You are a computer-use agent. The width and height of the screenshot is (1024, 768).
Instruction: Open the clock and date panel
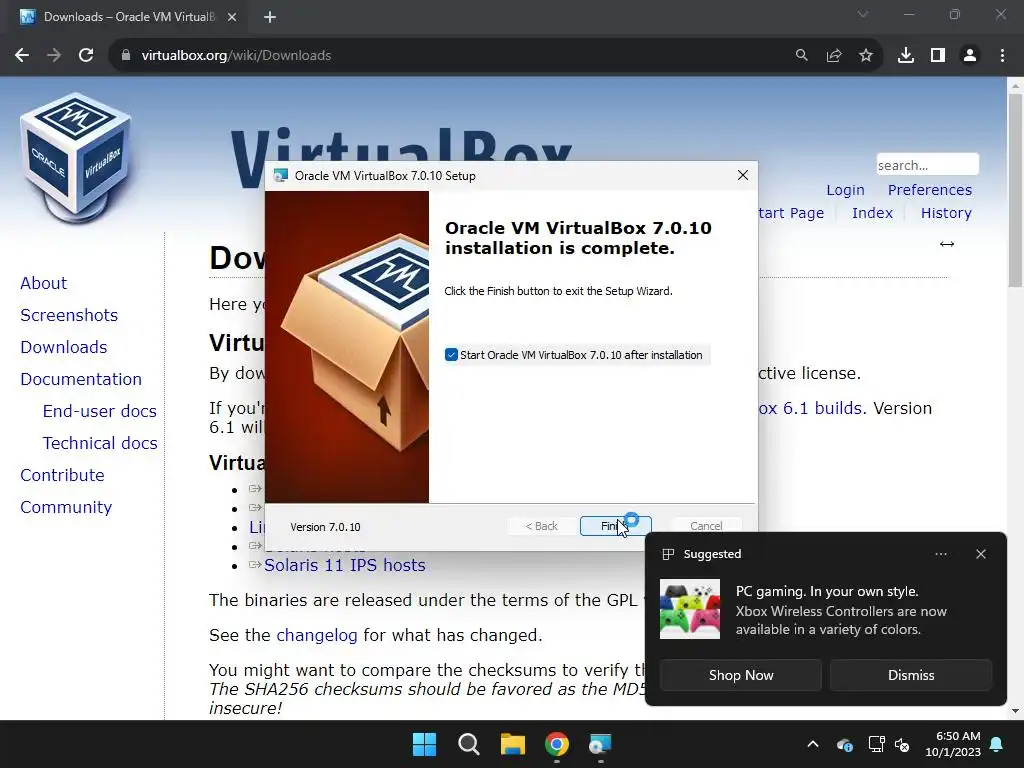[x=953, y=744]
